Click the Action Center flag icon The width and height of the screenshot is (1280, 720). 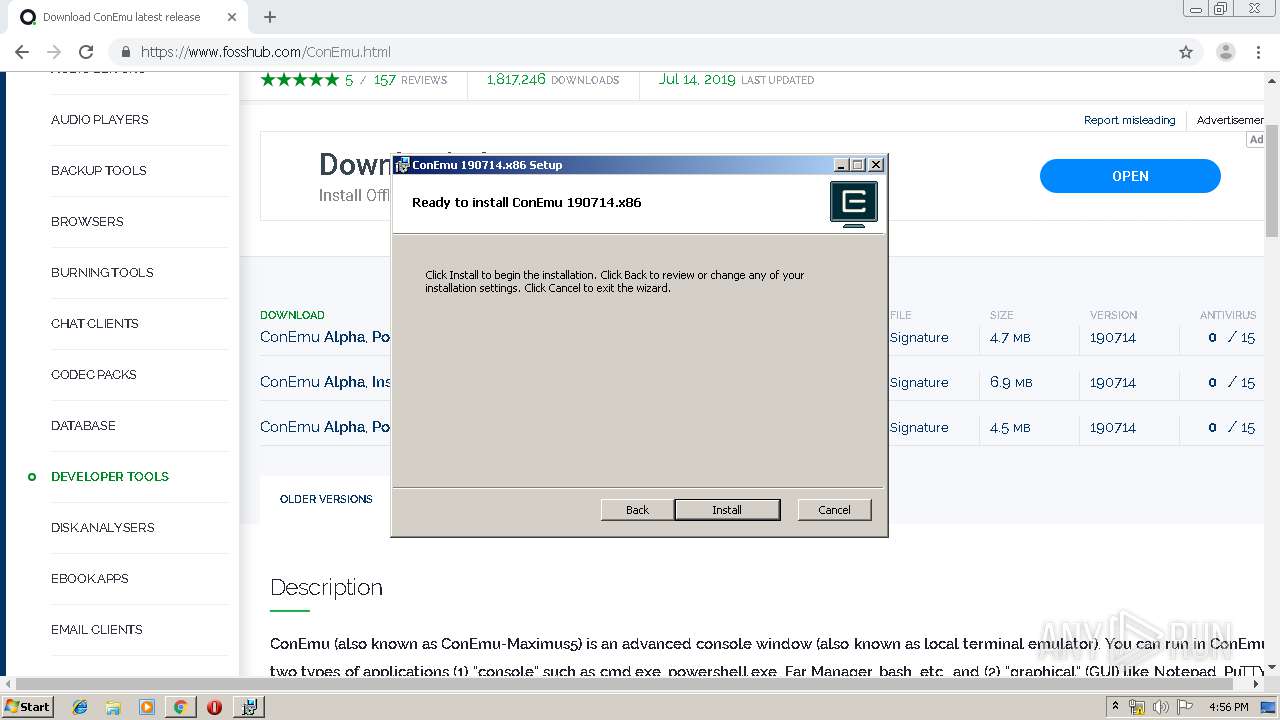point(1186,707)
